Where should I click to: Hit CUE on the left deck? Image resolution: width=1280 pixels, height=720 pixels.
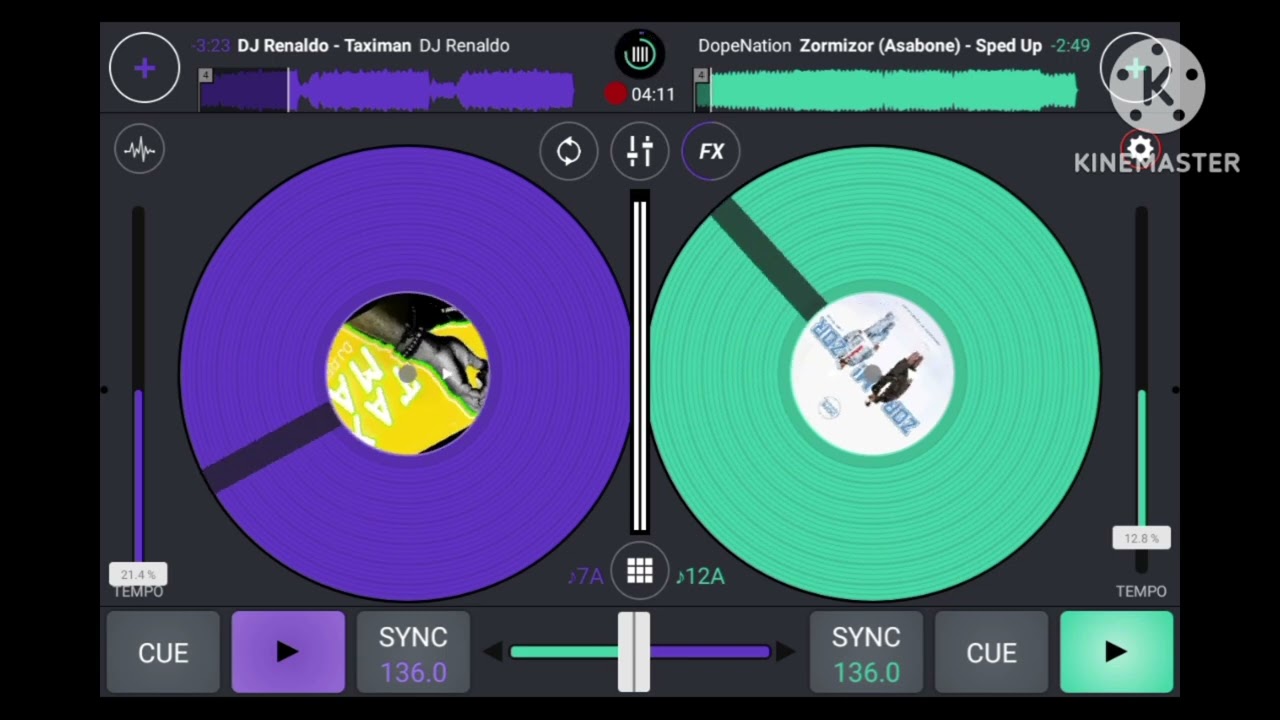tap(163, 652)
